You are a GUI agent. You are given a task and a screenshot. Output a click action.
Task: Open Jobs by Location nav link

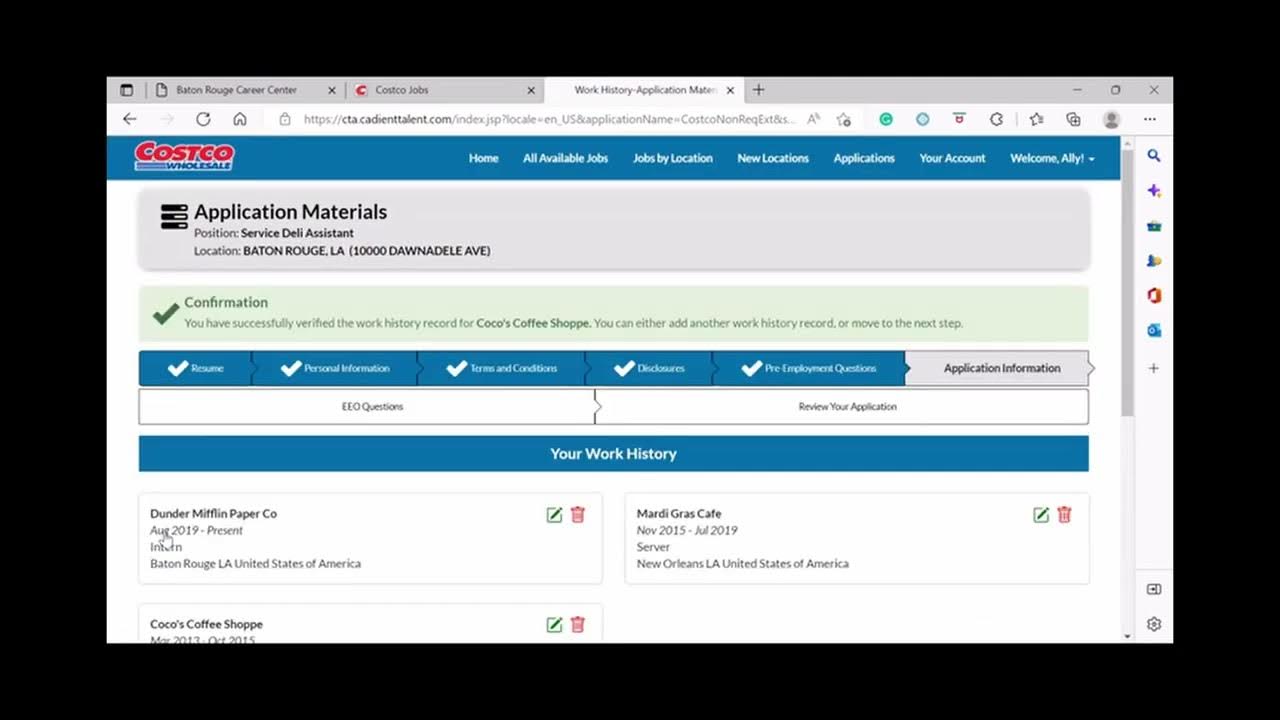[x=673, y=158]
